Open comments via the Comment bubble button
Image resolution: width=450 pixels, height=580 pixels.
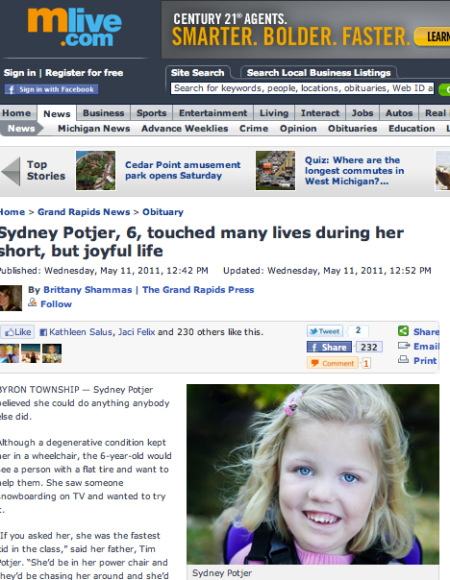pyautogui.click(x=332, y=363)
